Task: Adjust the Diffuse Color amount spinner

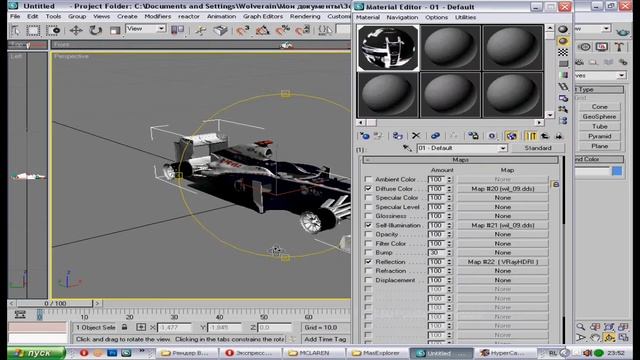Action: pyautogui.click(x=449, y=189)
